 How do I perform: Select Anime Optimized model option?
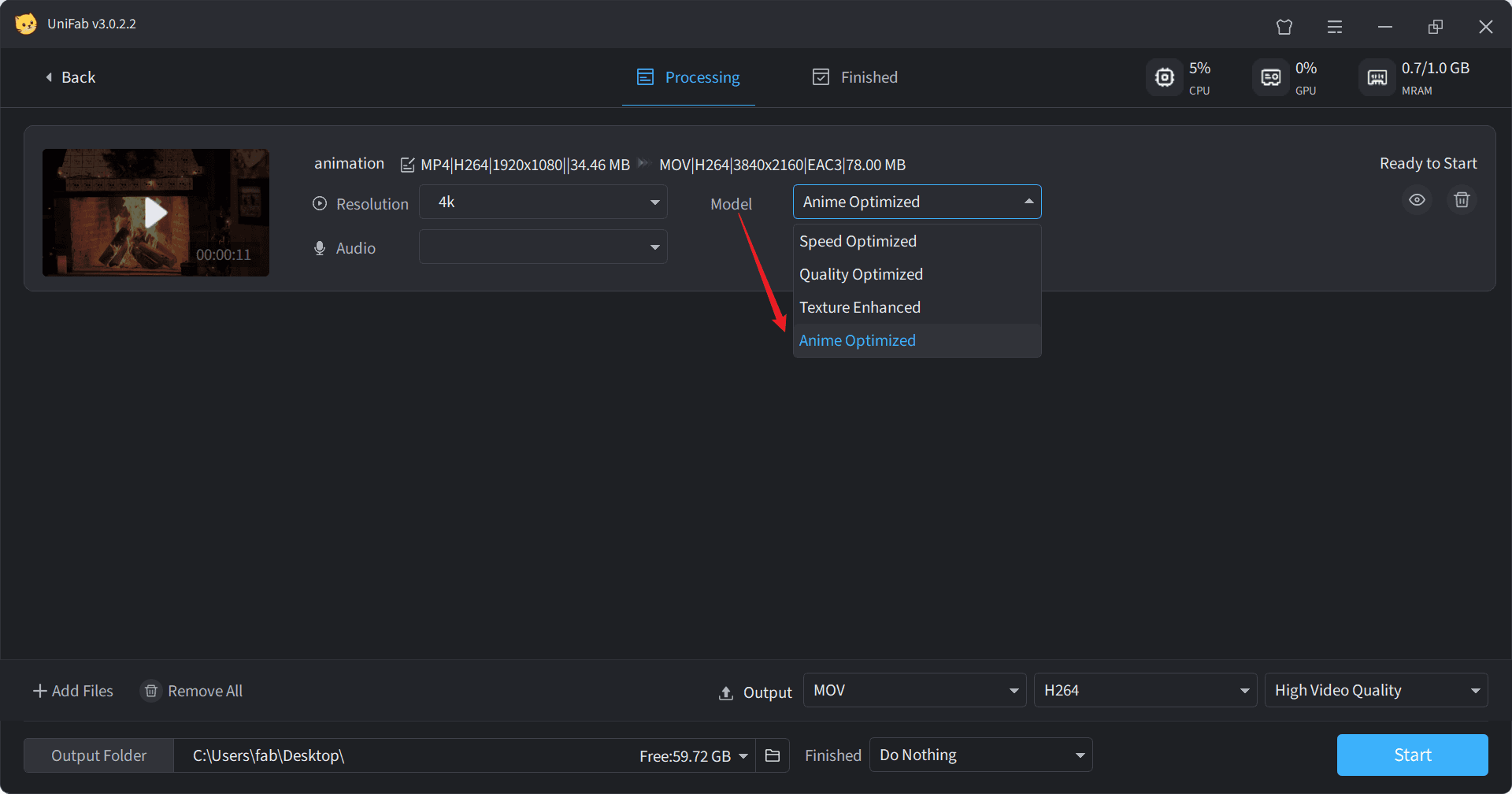click(917, 340)
